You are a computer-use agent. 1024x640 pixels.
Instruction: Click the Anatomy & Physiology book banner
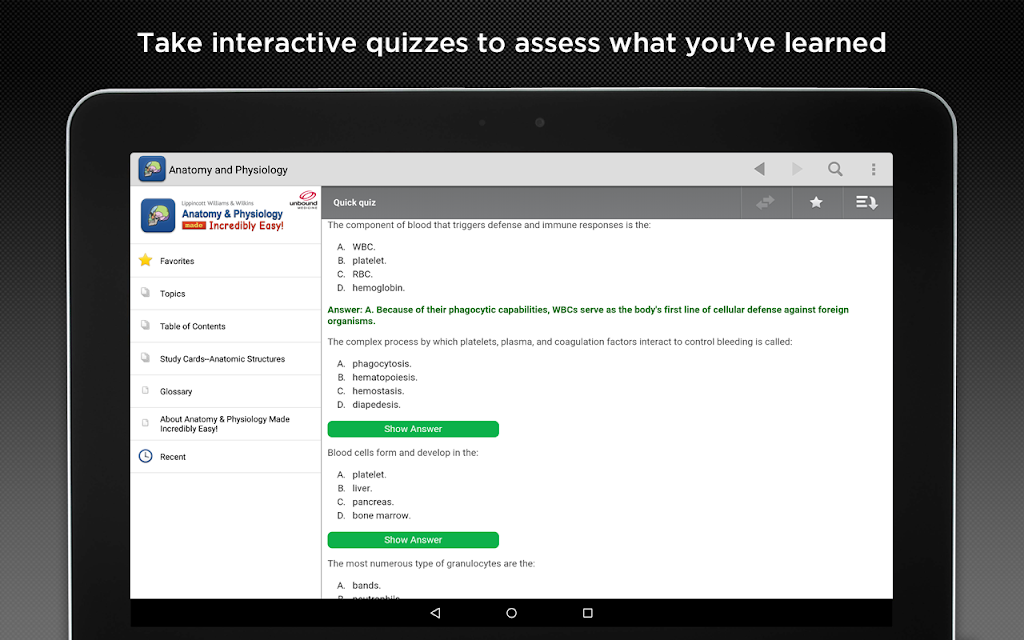pyautogui.click(x=225, y=215)
